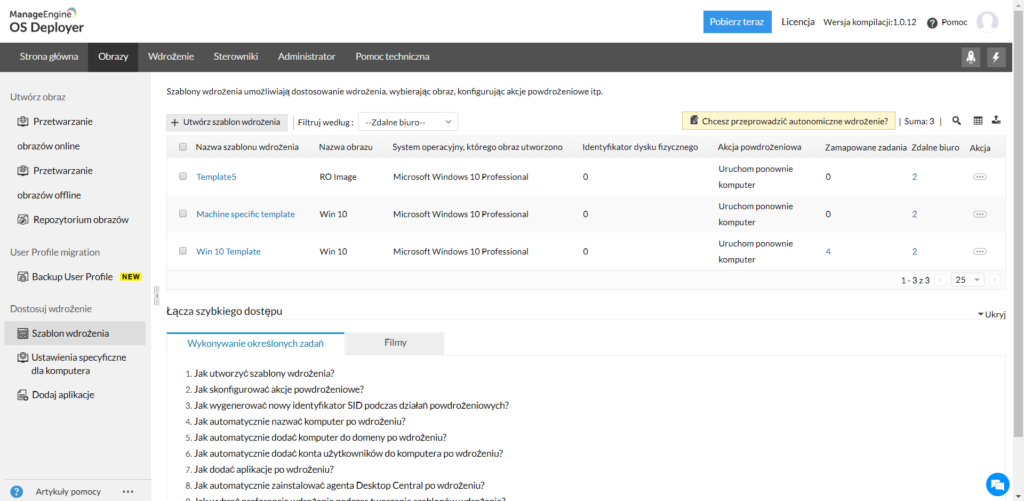The width and height of the screenshot is (1024, 501).
Task: Collapse quick links with Ukryj
Action: click(x=990, y=314)
